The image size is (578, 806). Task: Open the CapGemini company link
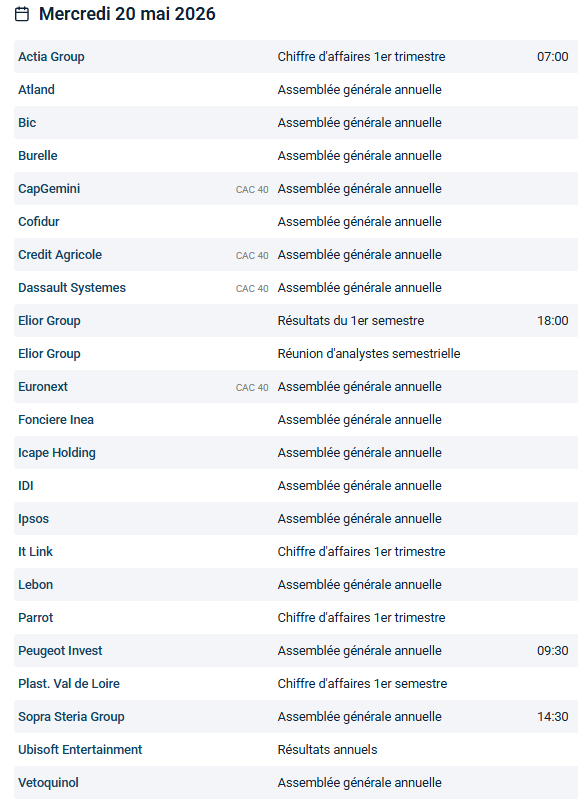tap(49, 189)
